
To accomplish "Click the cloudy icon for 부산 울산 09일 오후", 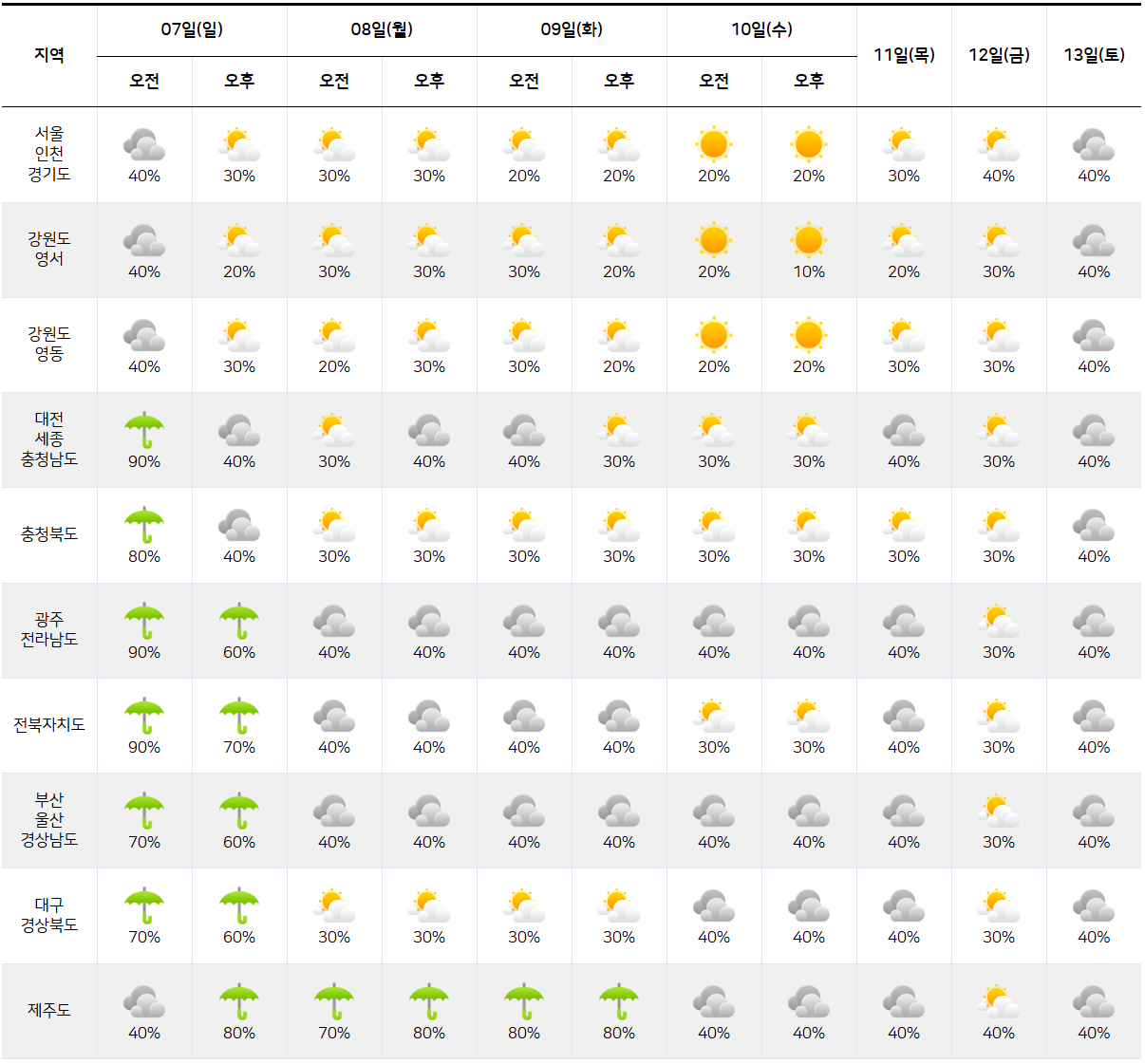I will [619, 811].
